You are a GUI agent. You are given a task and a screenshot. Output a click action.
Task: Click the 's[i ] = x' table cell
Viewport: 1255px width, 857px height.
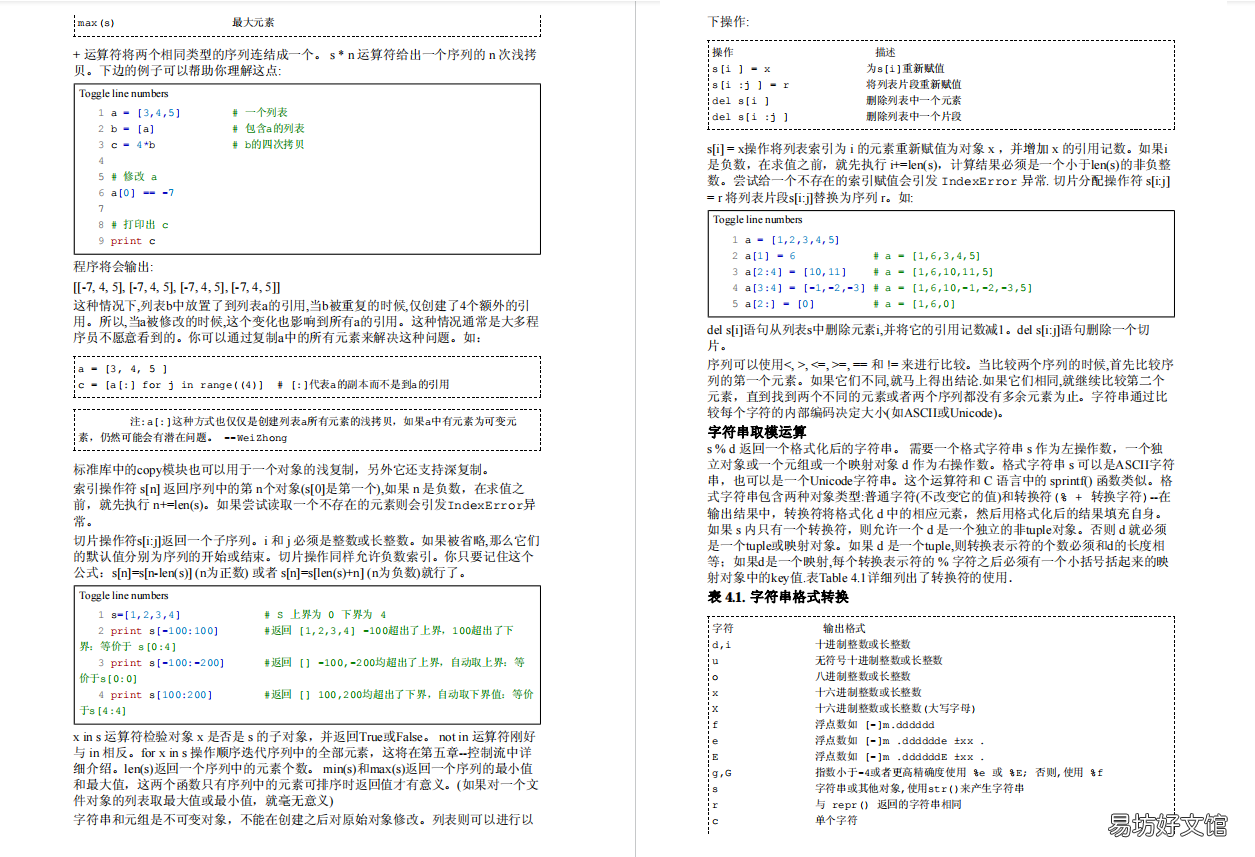(740, 69)
